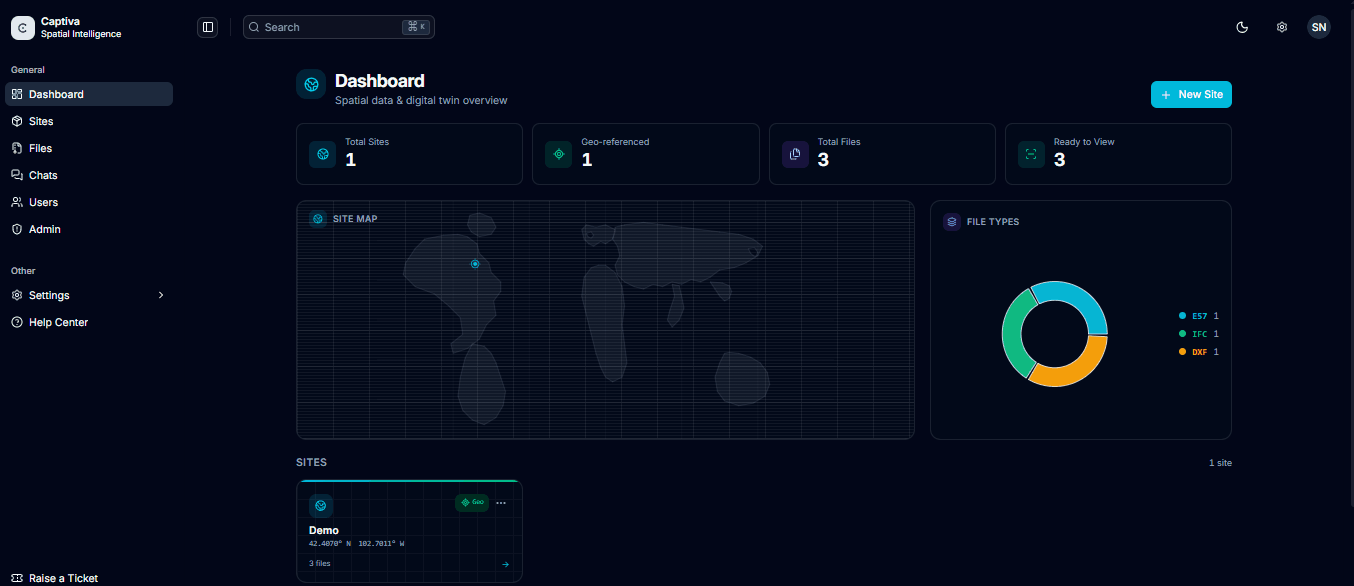This screenshot has width=1354, height=586.
Task: Click the ⌘K shortcut badge
Action: (x=415, y=27)
